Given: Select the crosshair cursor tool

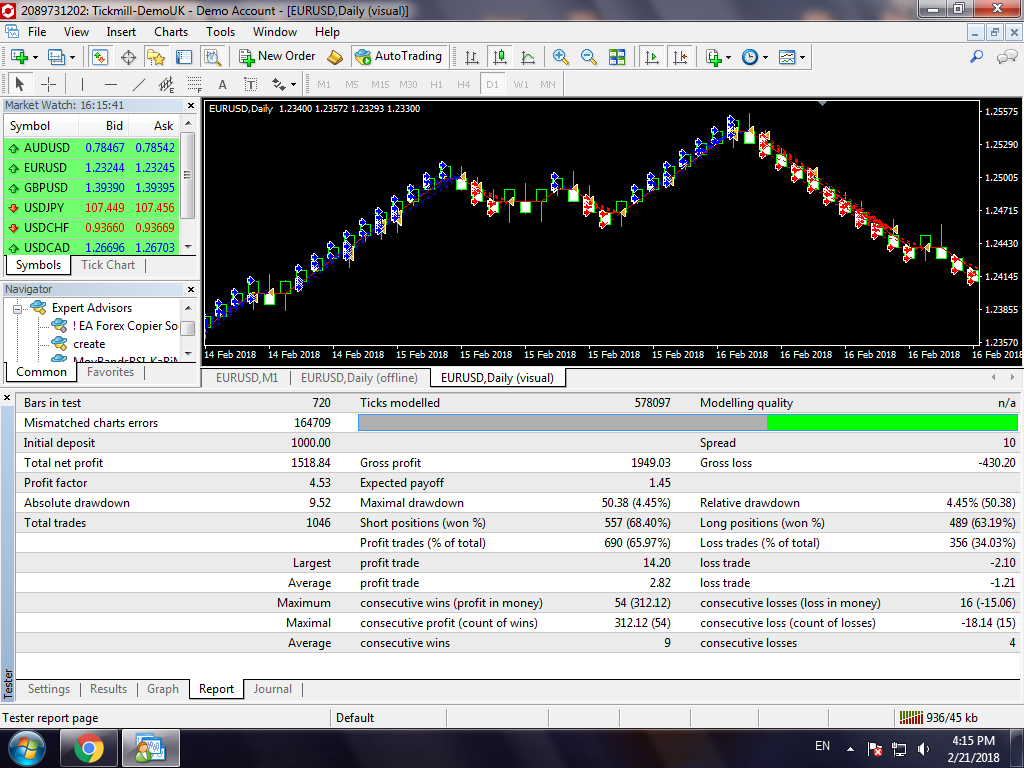Looking at the screenshot, I should pos(47,84).
